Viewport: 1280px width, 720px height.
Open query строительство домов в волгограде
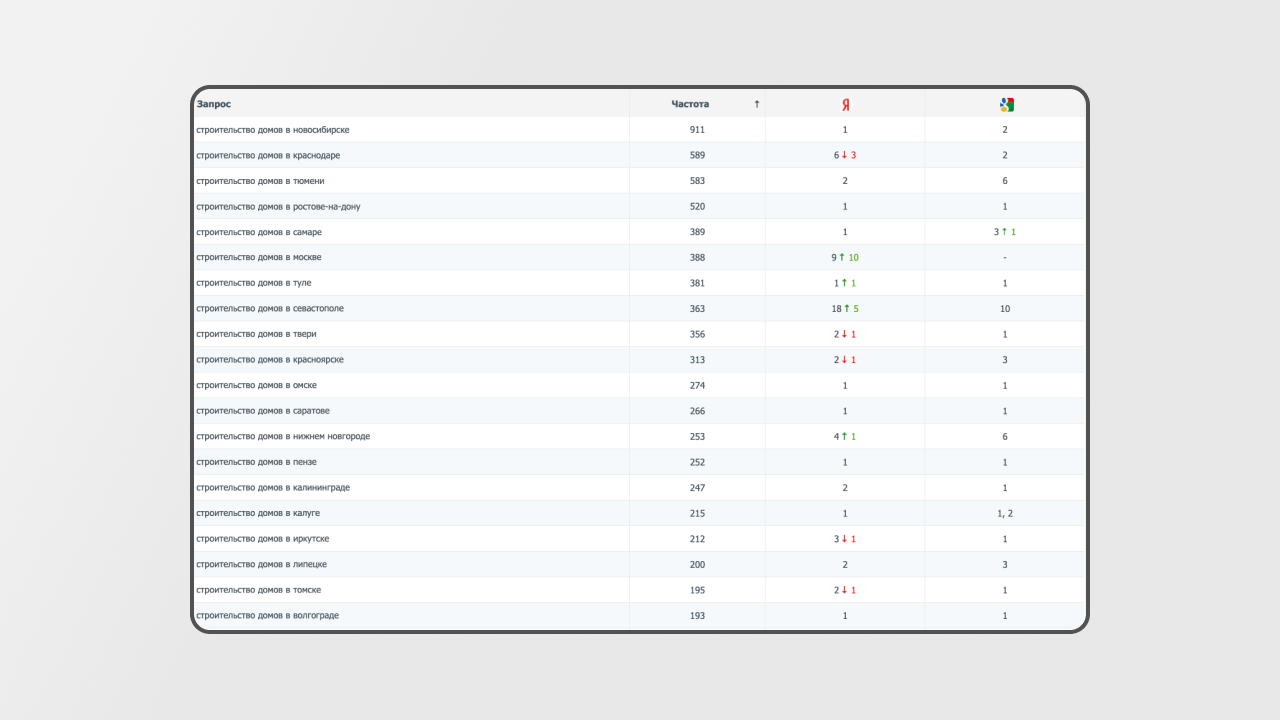tap(268, 615)
